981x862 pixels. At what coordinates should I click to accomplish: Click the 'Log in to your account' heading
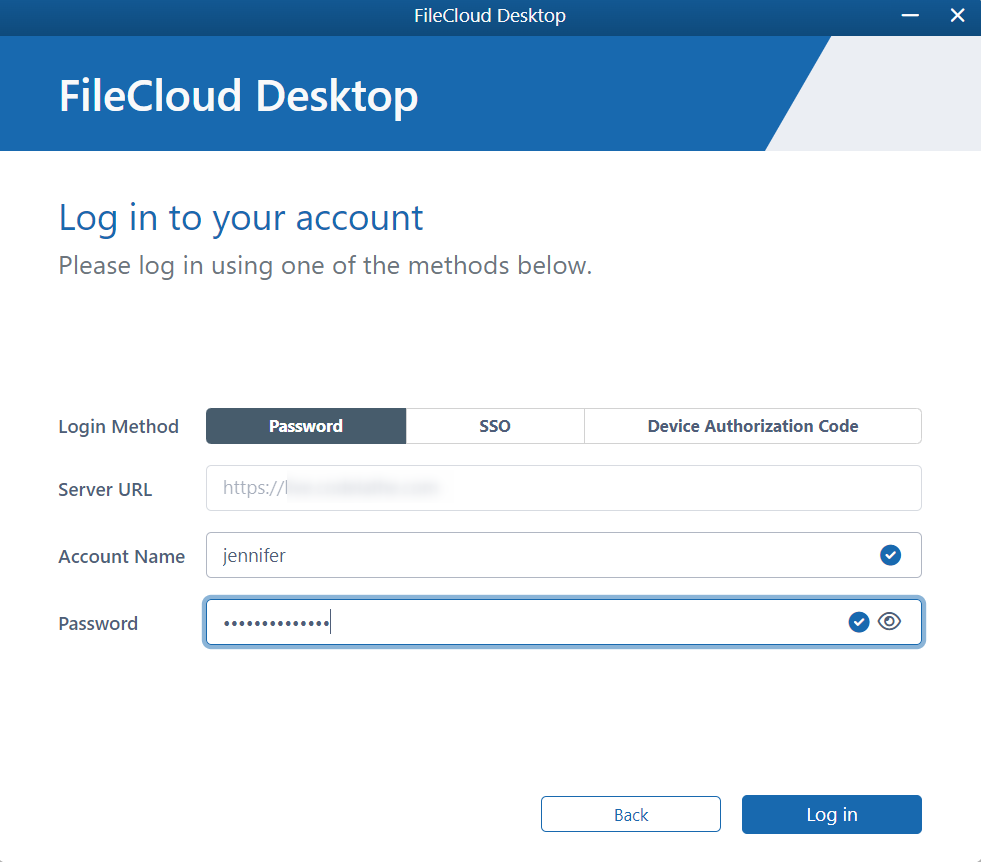point(241,218)
